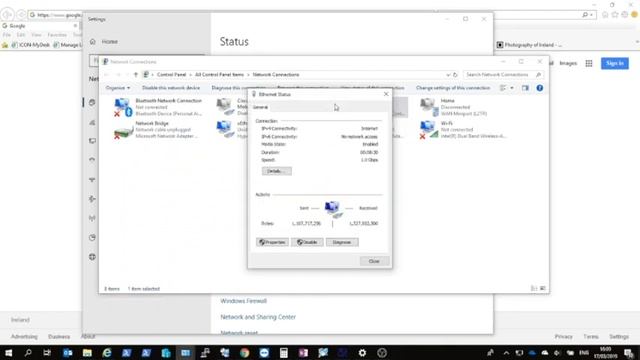
Task: Open the notification center icon
Action: pyautogui.click(x=629, y=353)
